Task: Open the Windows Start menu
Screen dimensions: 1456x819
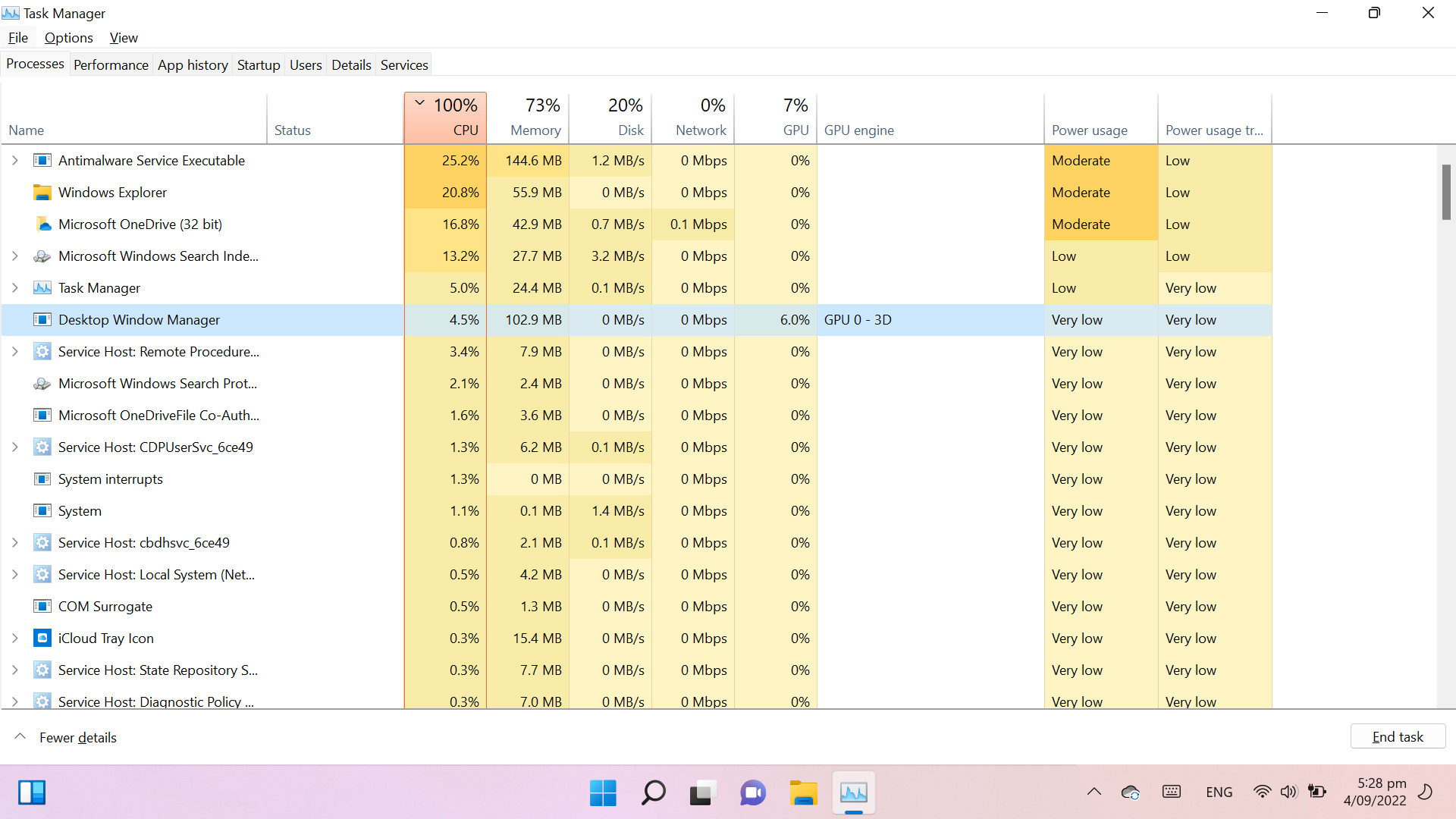Action: tap(603, 793)
